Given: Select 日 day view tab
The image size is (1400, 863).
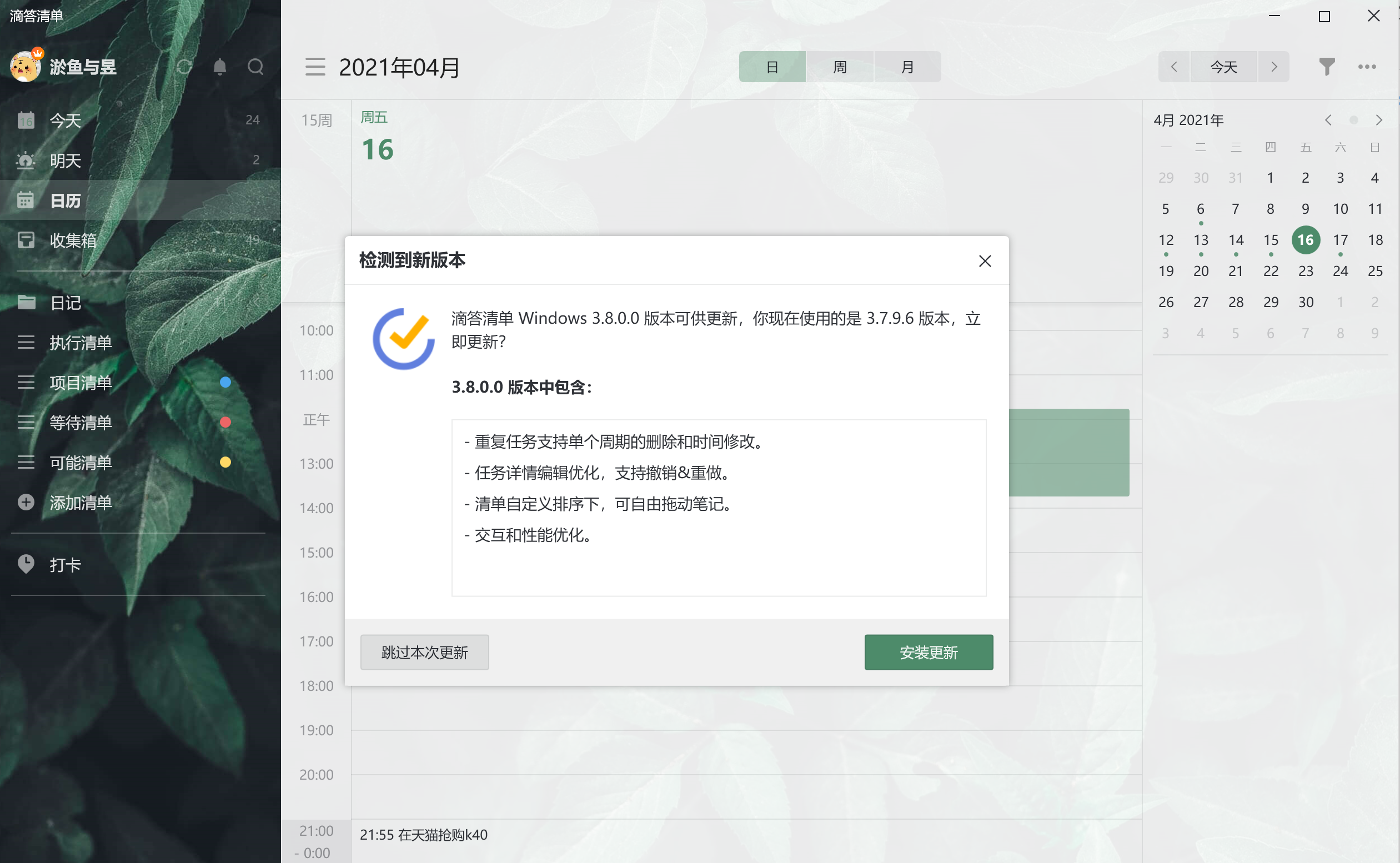Looking at the screenshot, I should [x=772, y=67].
